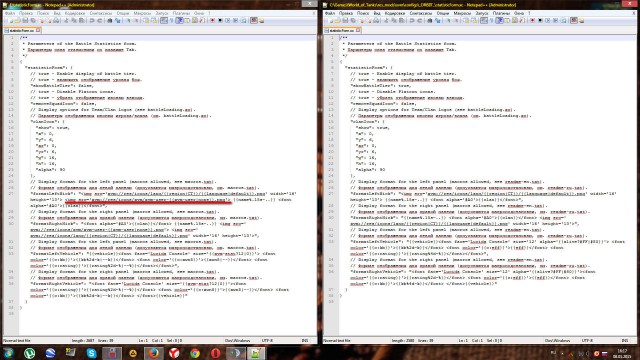640x360 pixels.
Task: Open Кодировки menu in left Notepad++ window
Action: point(75,13)
